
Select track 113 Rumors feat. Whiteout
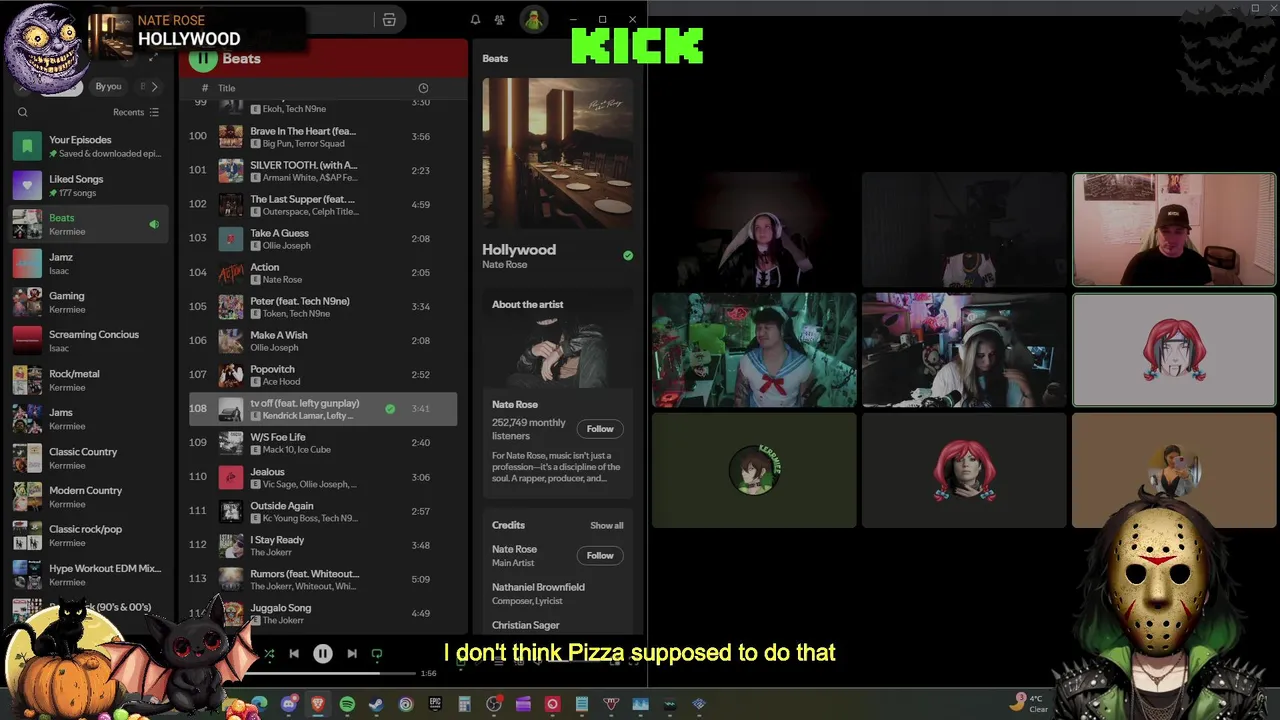[x=323, y=579]
